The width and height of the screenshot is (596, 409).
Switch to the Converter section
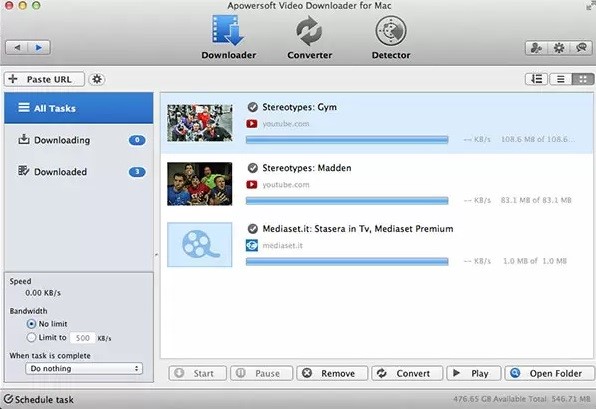pyautogui.click(x=309, y=37)
